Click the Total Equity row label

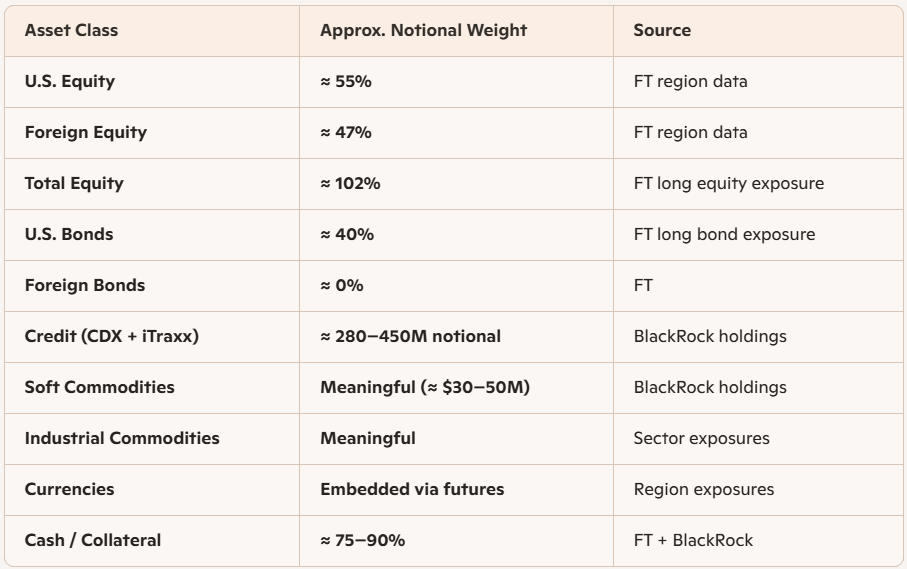click(x=74, y=183)
